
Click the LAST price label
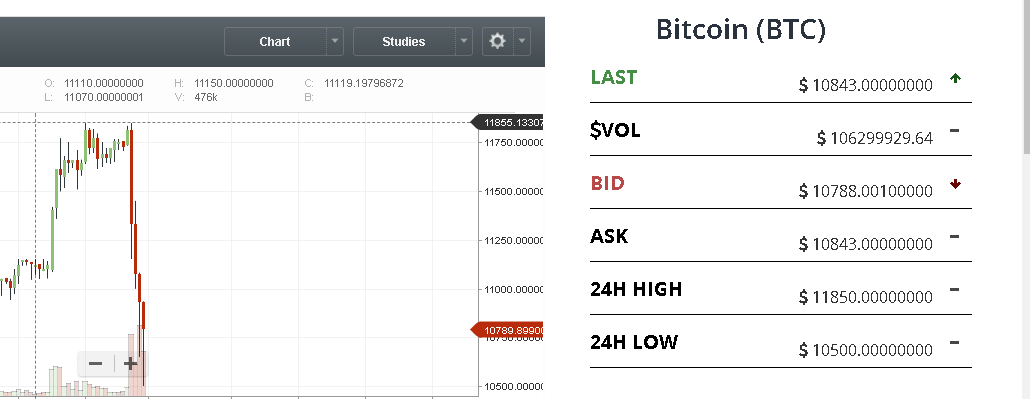pos(614,78)
